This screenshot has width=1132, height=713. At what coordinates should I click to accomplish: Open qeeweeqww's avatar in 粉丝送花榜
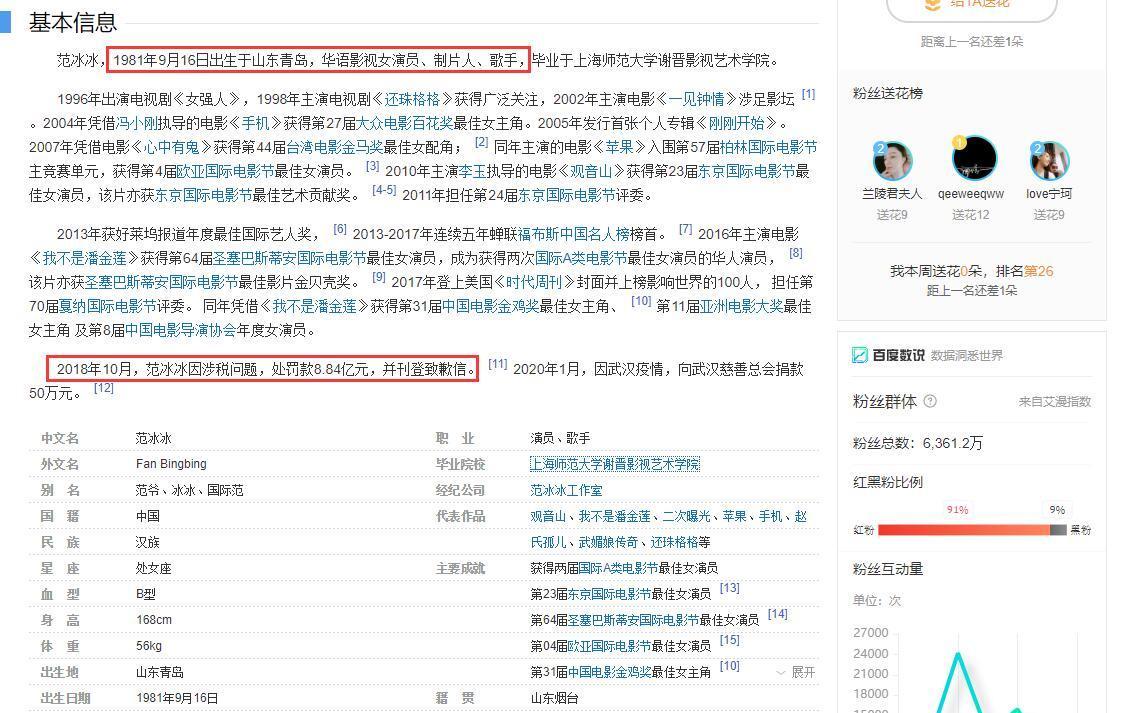click(974, 158)
